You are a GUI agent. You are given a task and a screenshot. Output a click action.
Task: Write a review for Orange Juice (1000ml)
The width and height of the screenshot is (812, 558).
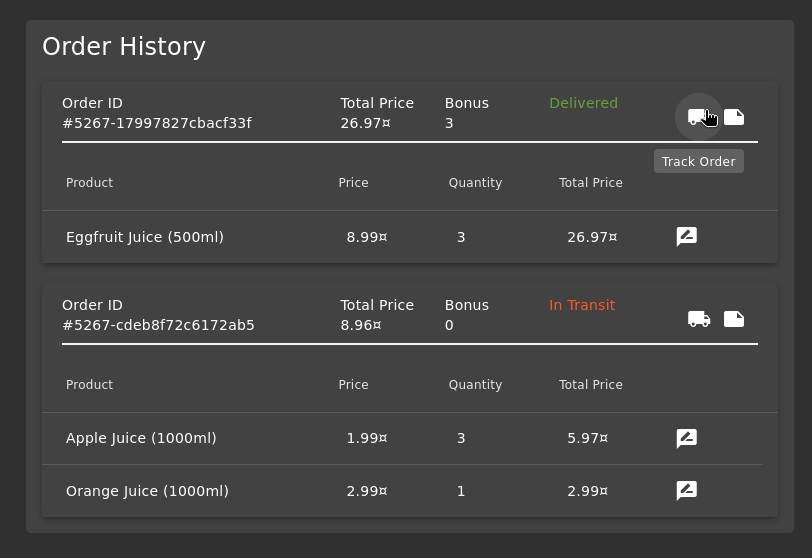click(x=687, y=490)
